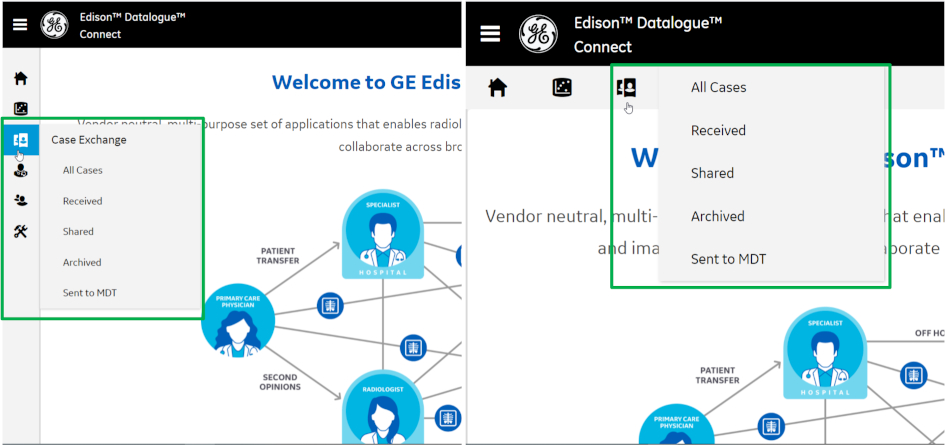Choose Shared in left flyout menu

[78, 232]
